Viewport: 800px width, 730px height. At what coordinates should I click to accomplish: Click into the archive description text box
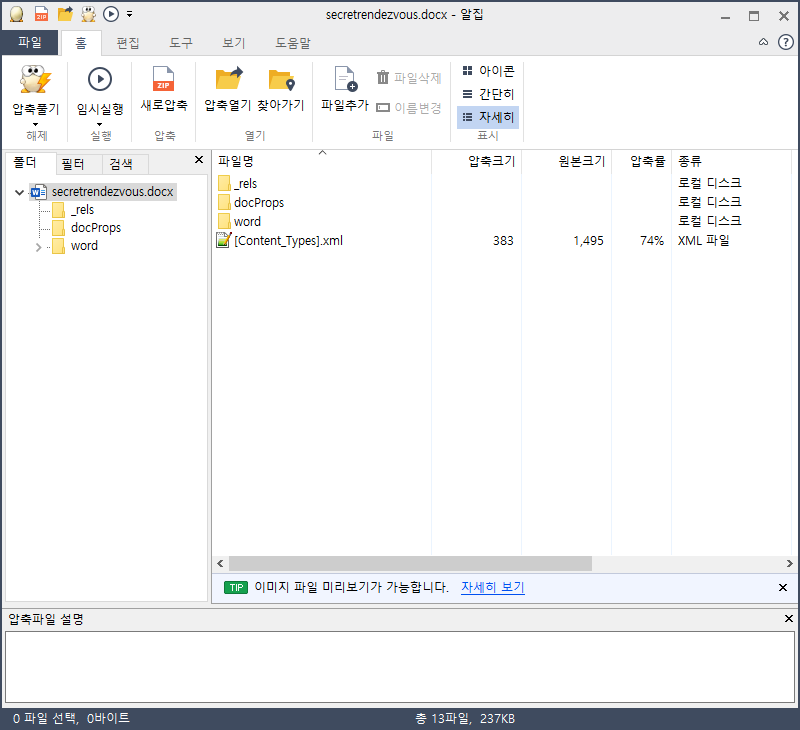(399, 667)
